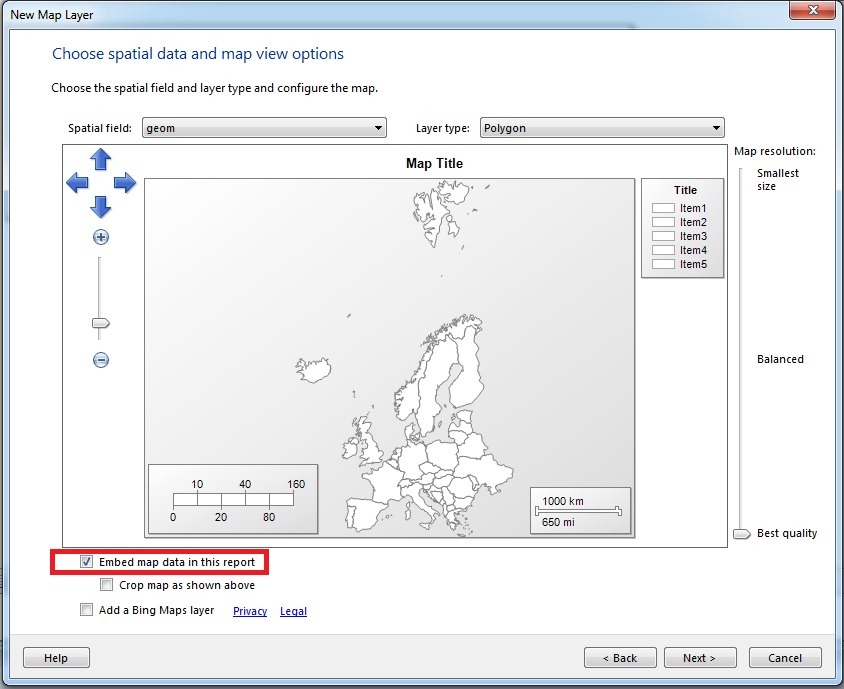This screenshot has height=689, width=844.
Task: Open the Privacy link
Action: pos(250,611)
